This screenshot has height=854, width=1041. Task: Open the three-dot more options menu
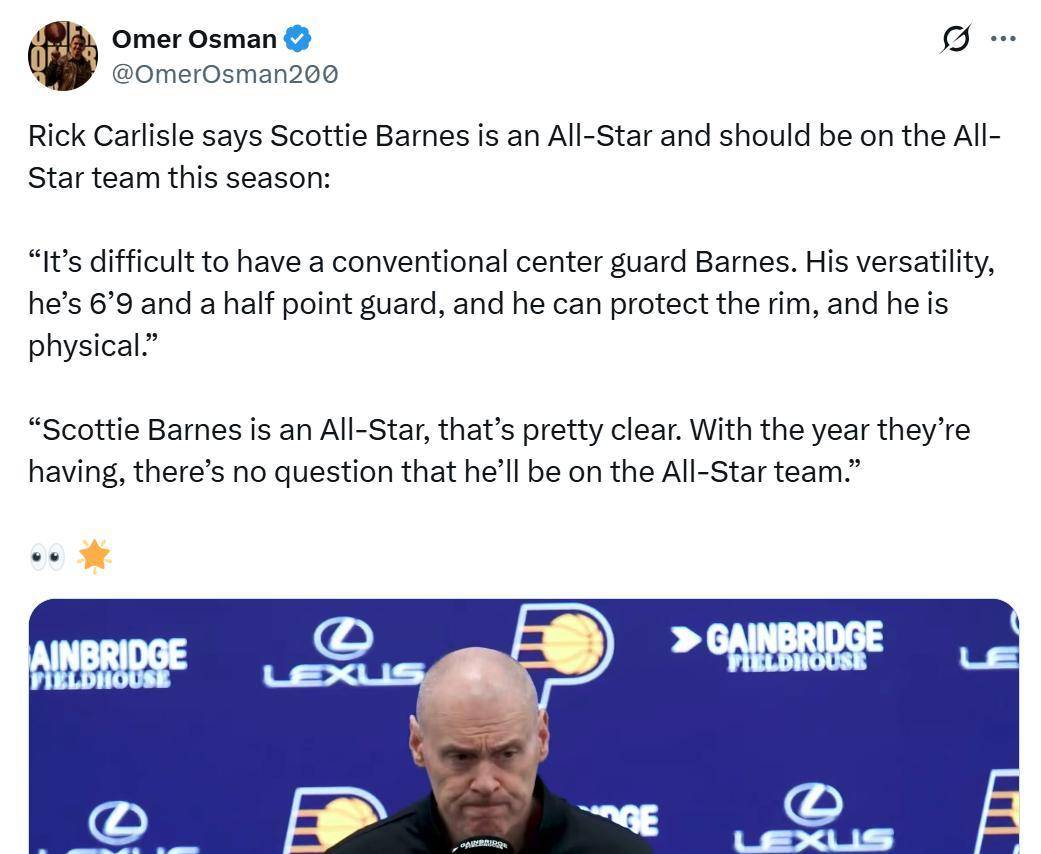[x=1002, y=39]
